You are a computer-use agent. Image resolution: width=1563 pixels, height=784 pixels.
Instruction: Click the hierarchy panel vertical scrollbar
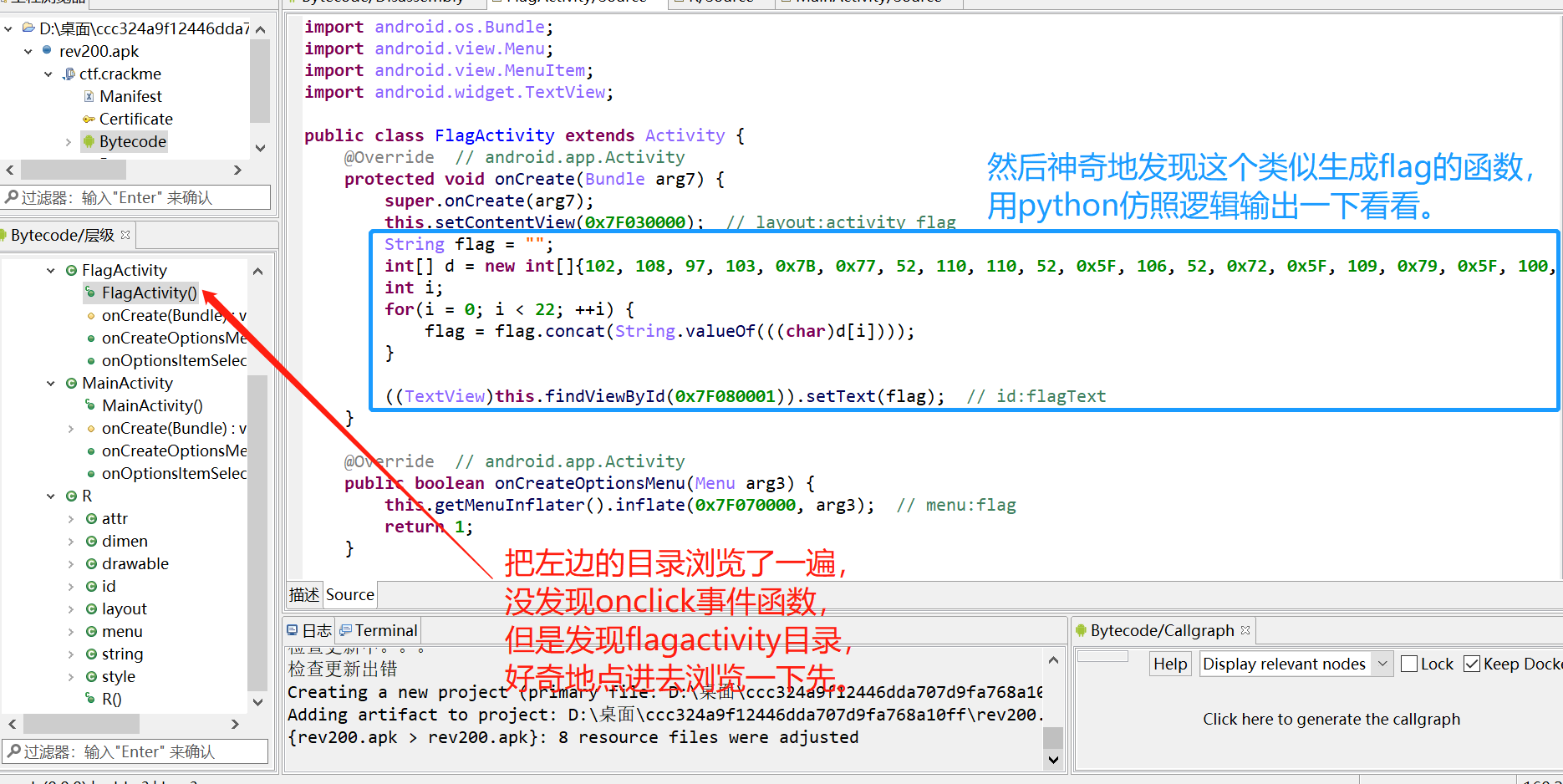(257, 532)
